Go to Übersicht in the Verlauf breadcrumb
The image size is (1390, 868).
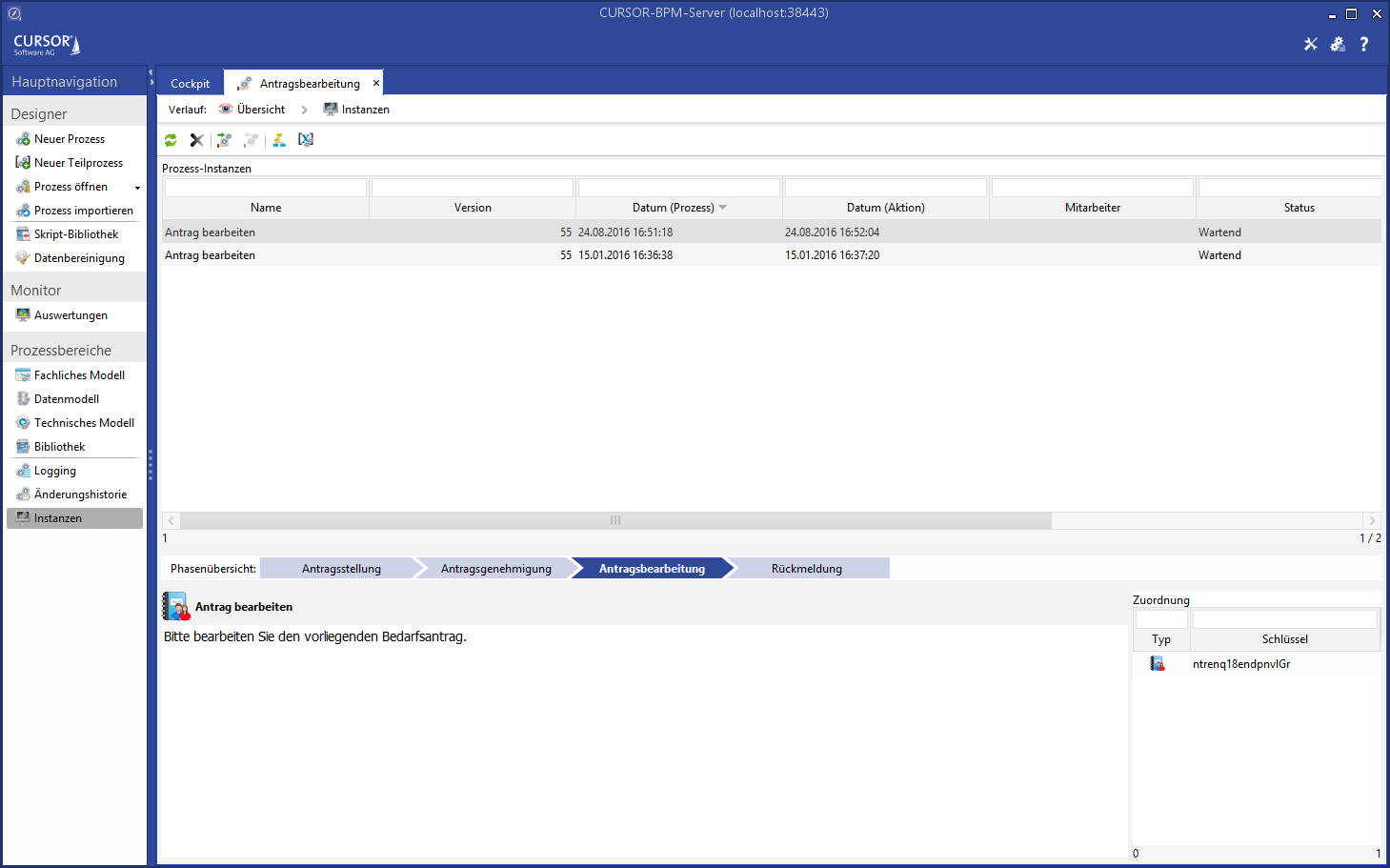coord(260,110)
